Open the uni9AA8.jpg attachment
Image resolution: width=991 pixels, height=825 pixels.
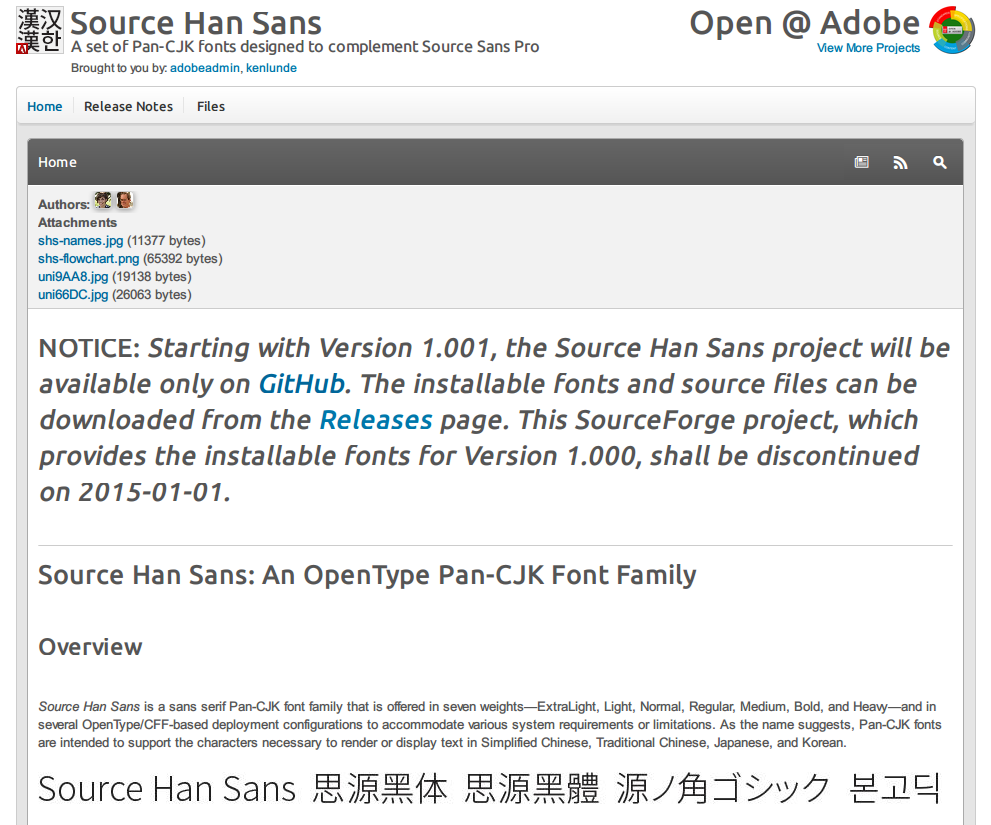pos(73,277)
